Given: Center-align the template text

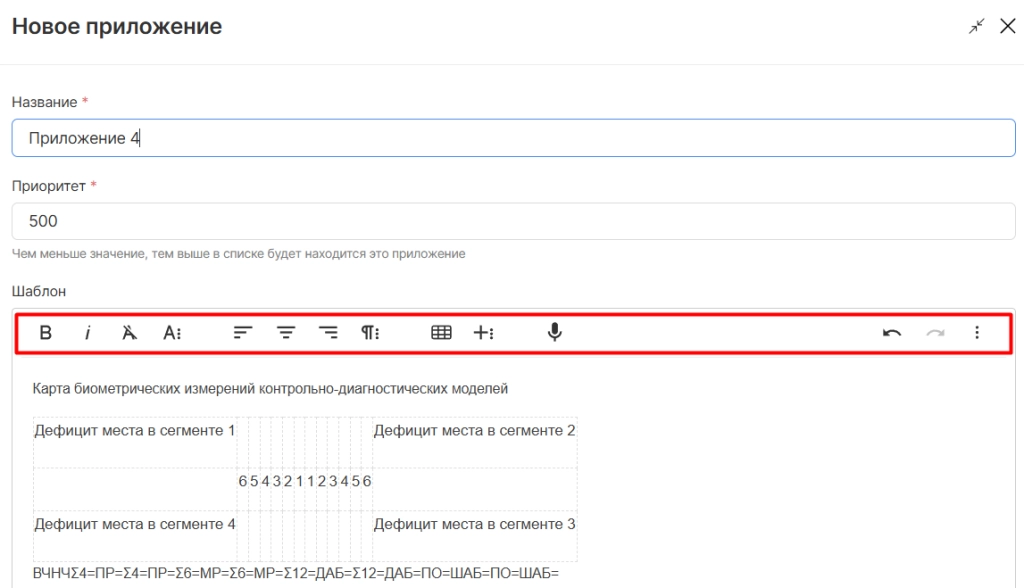Looking at the screenshot, I should click(286, 333).
